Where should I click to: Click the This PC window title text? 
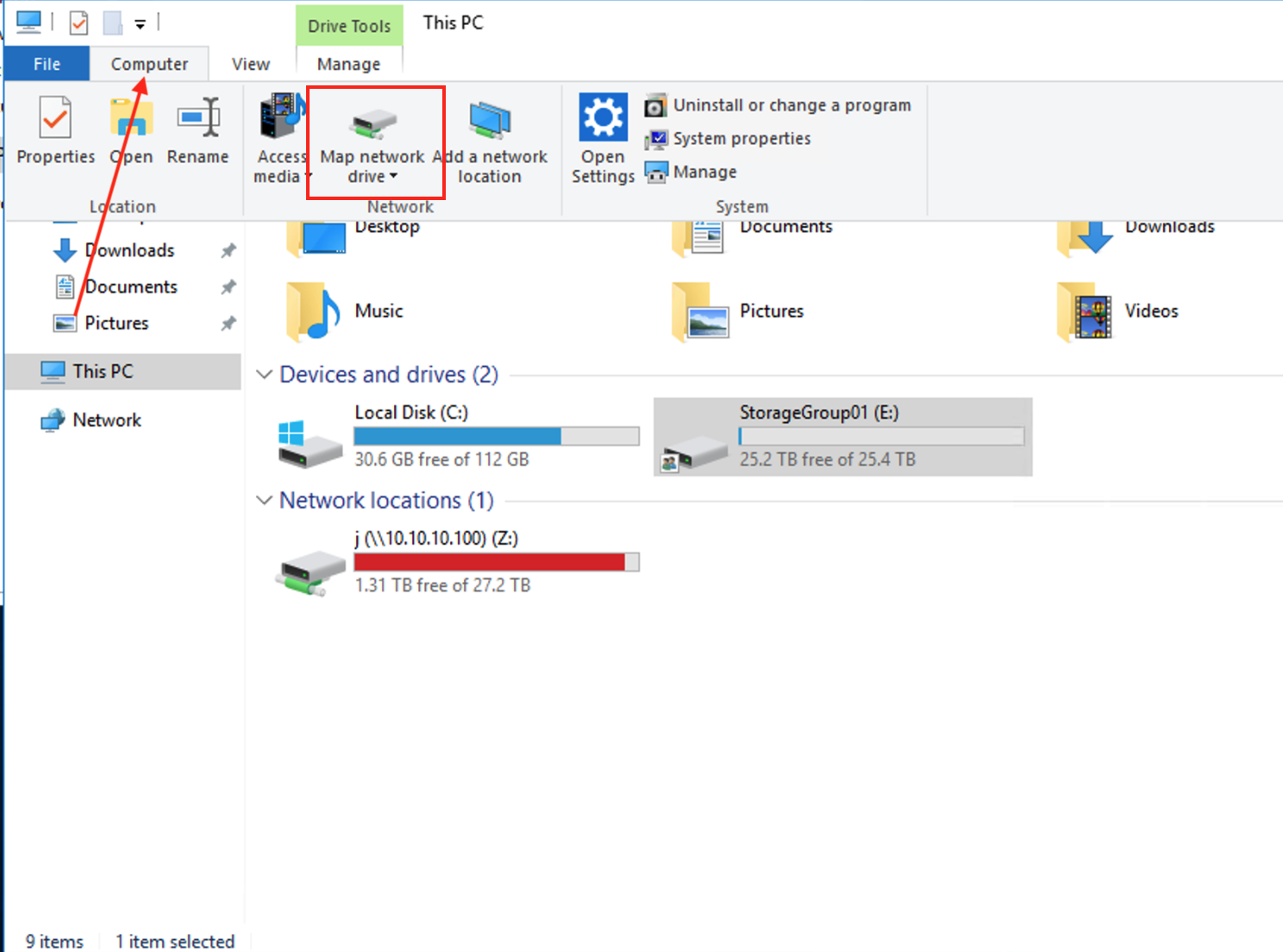click(x=453, y=23)
